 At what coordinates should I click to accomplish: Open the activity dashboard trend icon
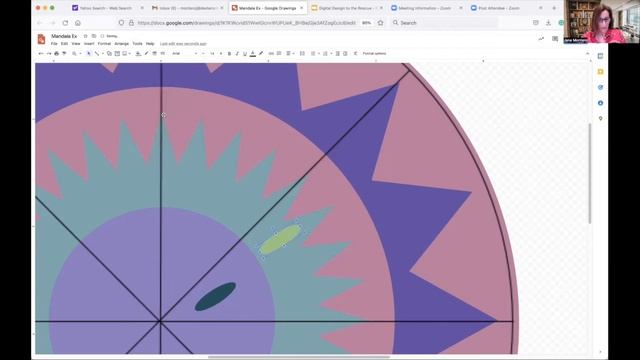click(x=541, y=39)
